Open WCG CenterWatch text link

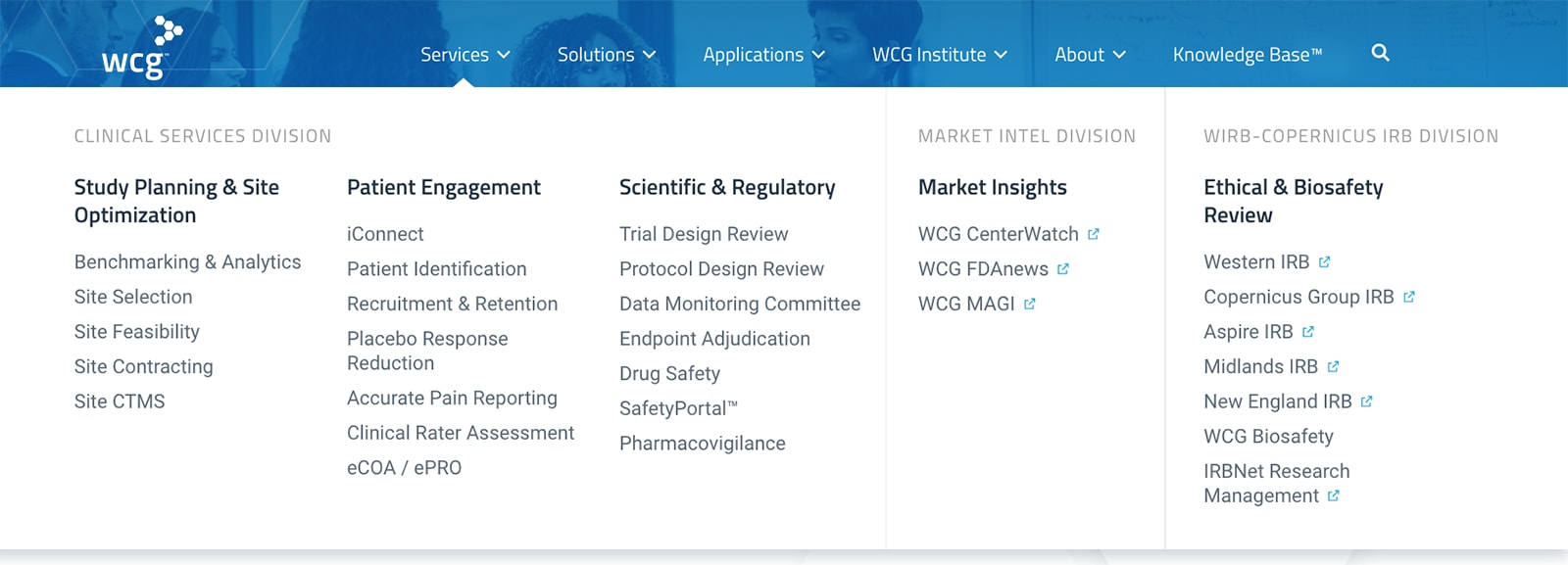coord(999,234)
